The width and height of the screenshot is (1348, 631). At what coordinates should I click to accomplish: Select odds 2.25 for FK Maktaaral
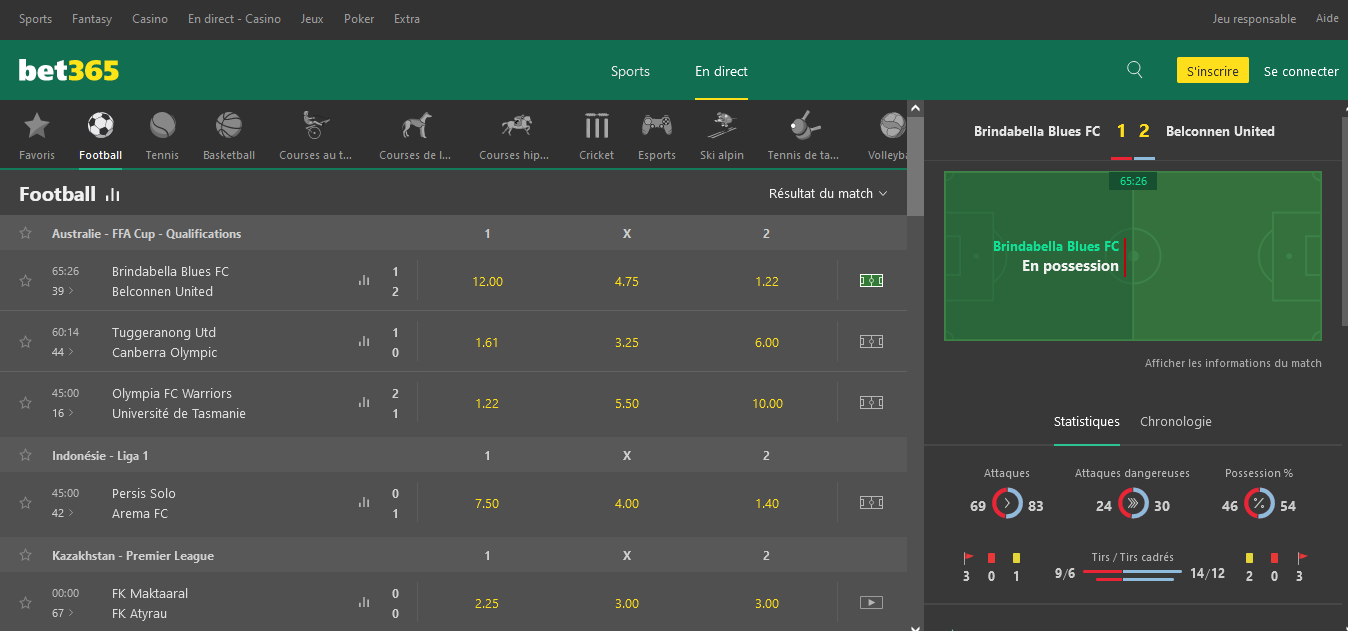pos(487,603)
